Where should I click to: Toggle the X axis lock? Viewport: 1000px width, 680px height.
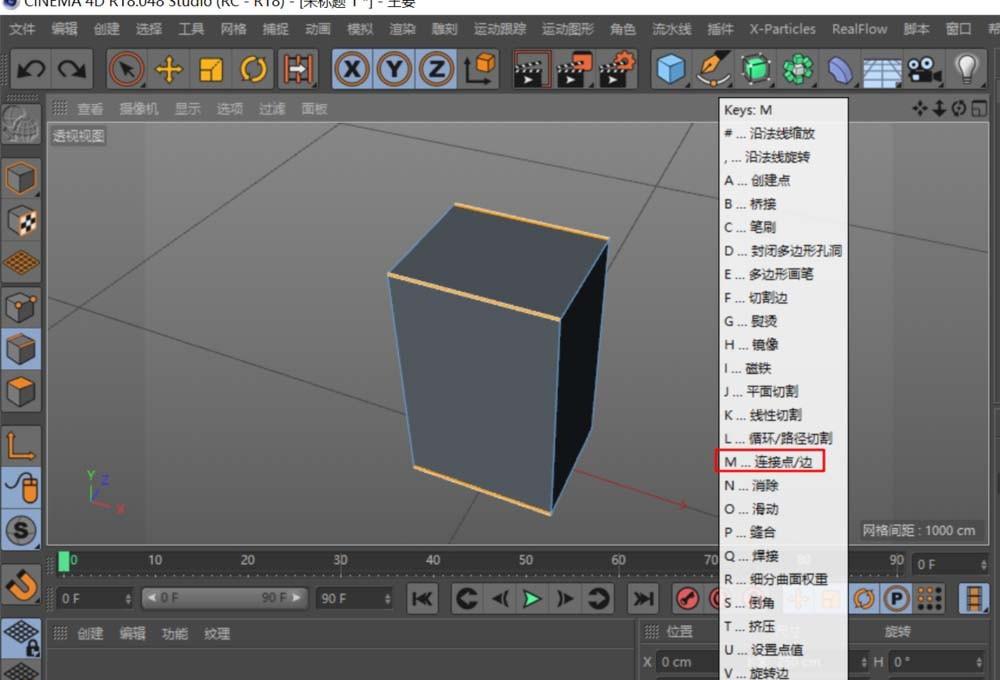tap(352, 68)
